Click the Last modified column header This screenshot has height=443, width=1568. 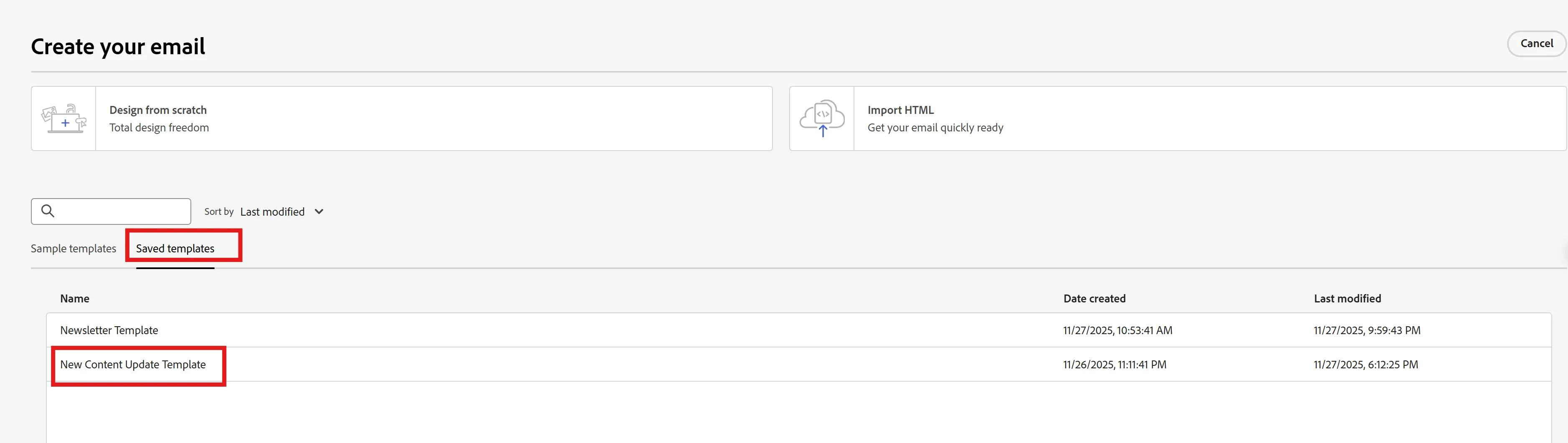click(1348, 298)
